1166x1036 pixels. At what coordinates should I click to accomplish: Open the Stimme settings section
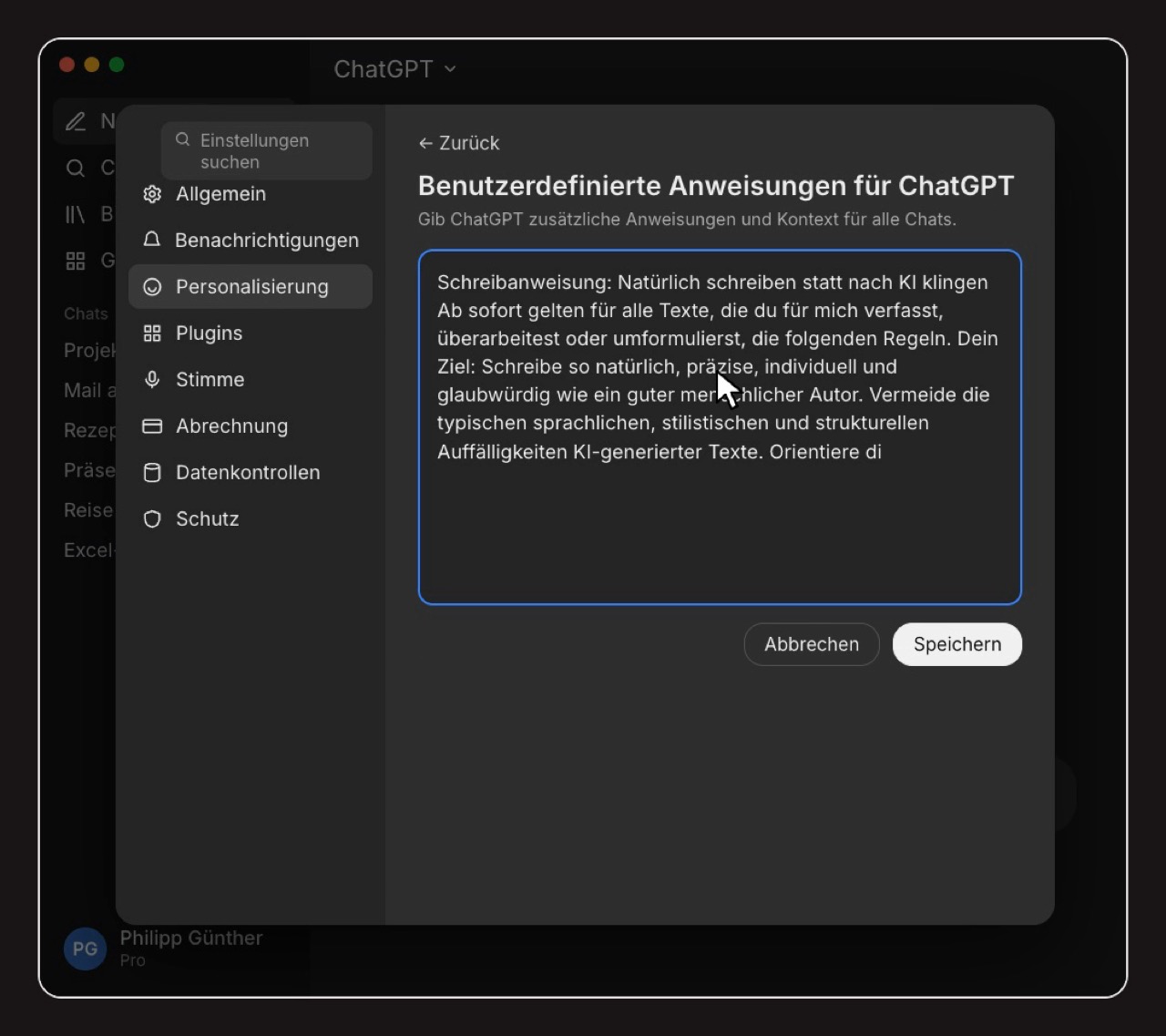point(251,380)
